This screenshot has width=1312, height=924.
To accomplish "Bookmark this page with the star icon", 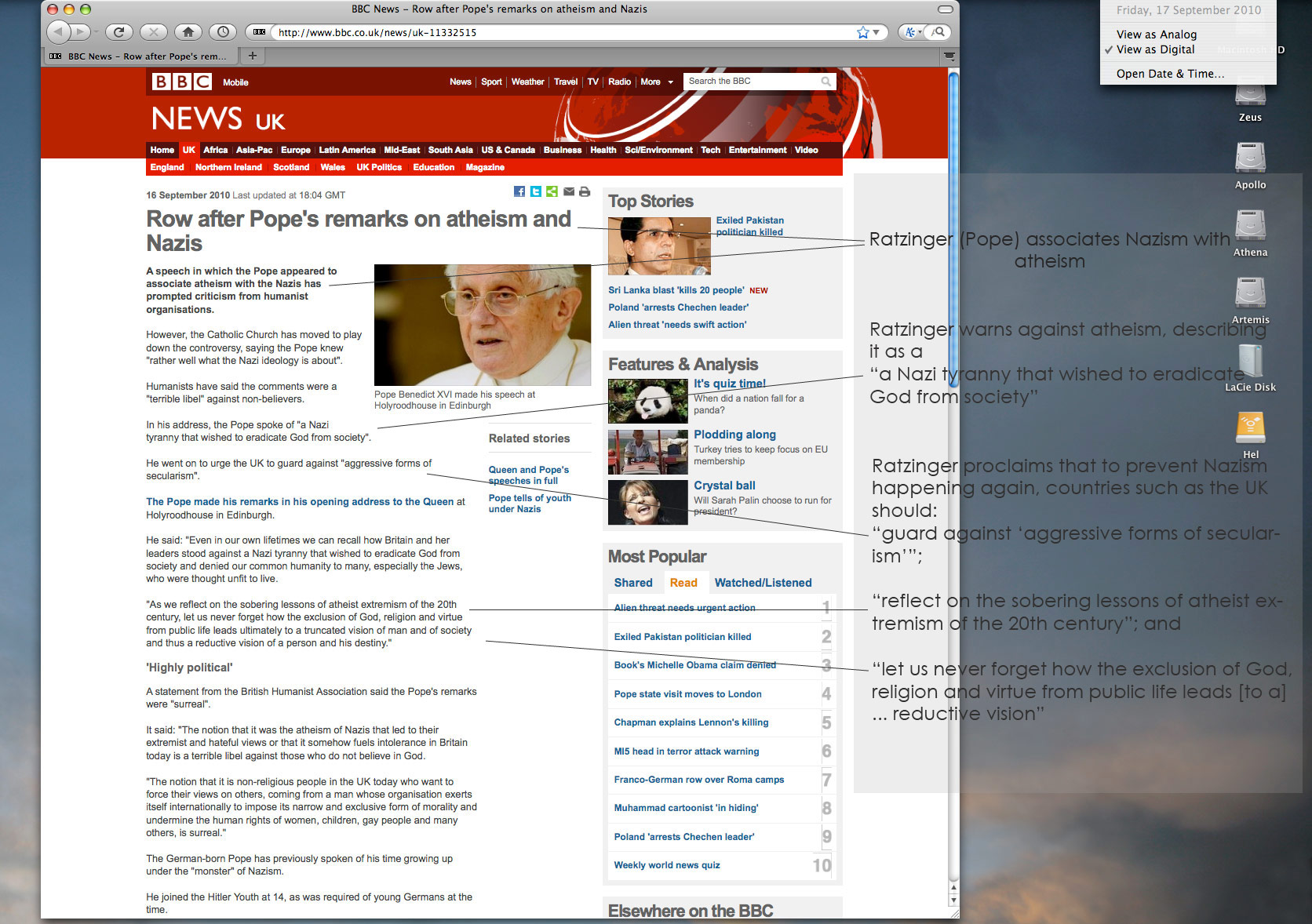I will pos(863,32).
